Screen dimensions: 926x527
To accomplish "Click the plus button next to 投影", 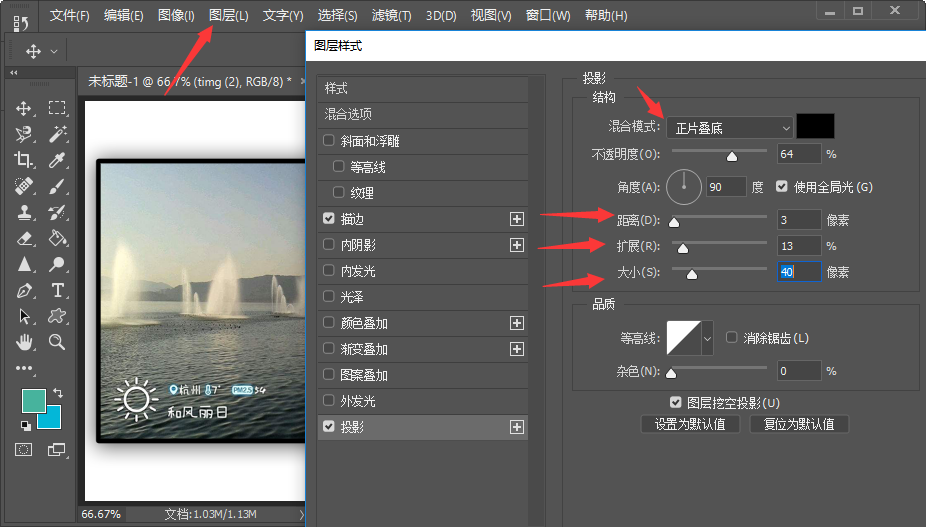I will click(517, 427).
